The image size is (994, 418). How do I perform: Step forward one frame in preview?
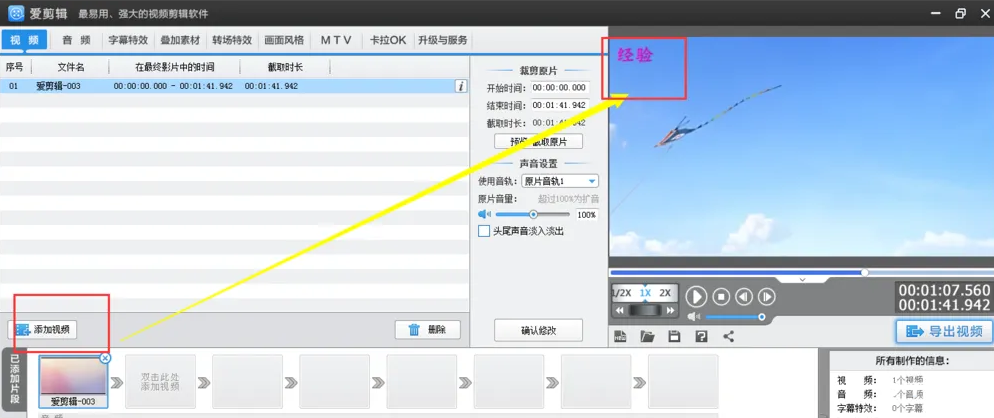coord(766,296)
